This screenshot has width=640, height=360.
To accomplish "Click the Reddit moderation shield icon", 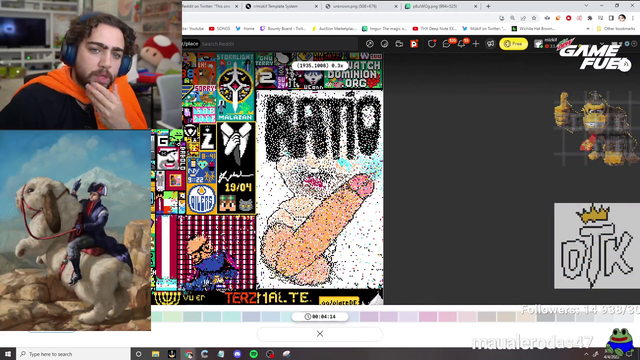I will coord(431,44).
